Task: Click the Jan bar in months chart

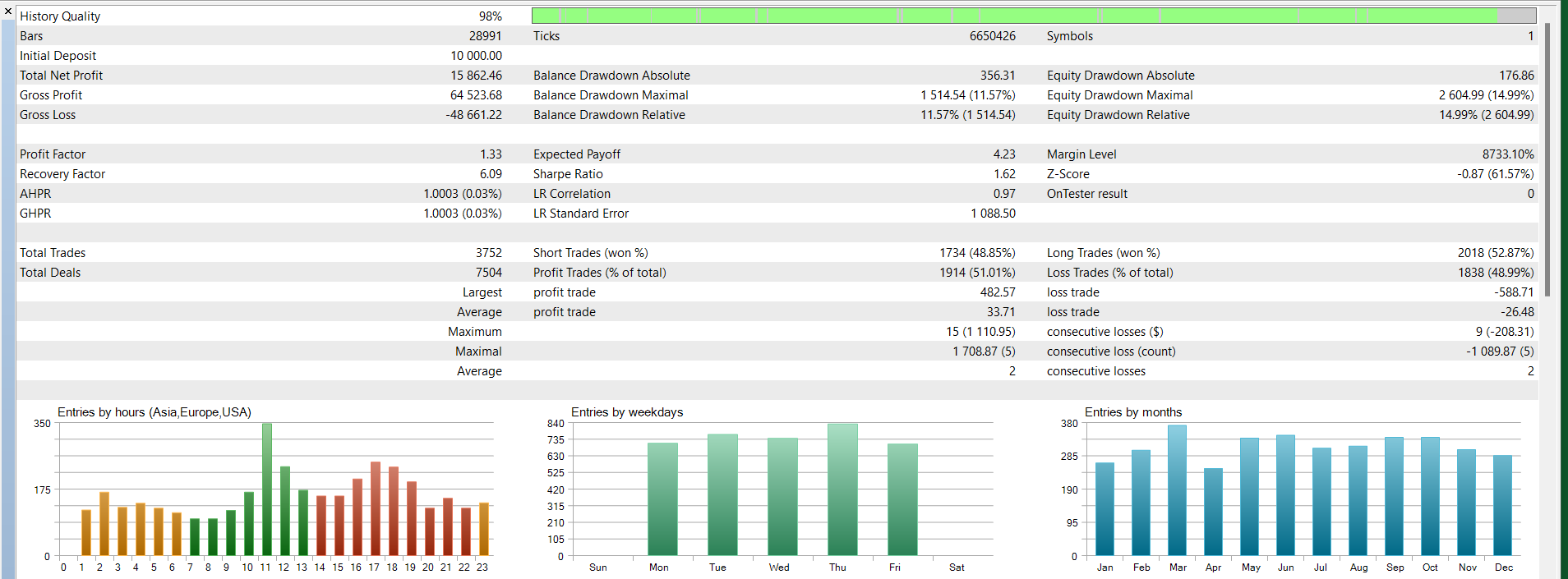Action: click(x=1105, y=509)
